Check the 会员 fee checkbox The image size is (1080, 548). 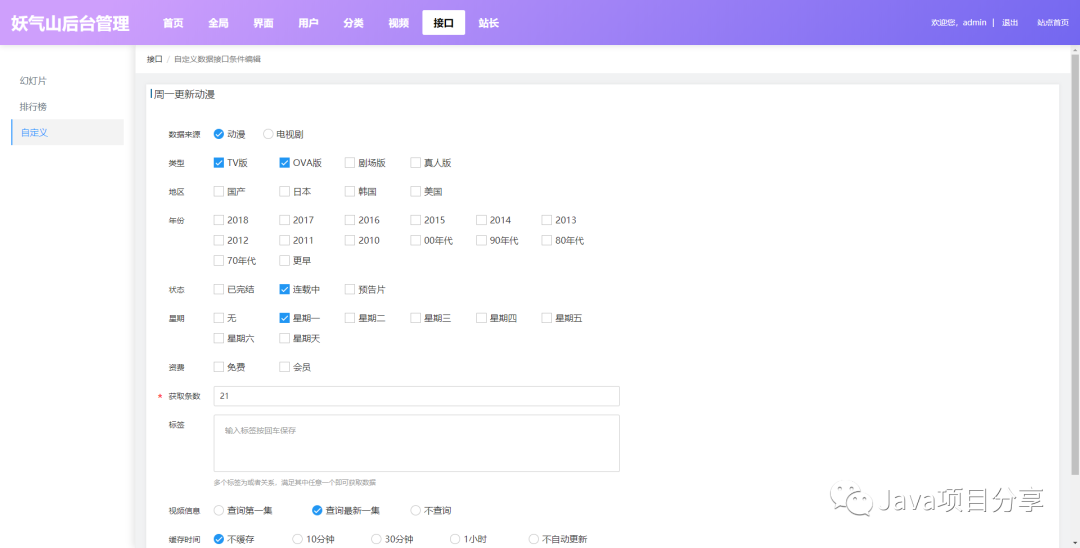point(284,367)
